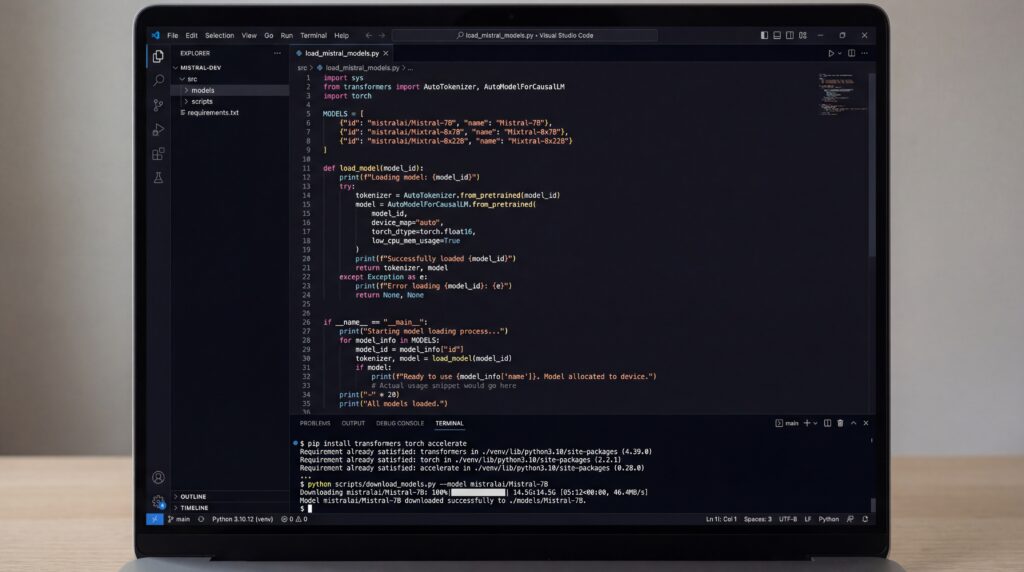Toggle the secondary side bar visibility

click(790, 35)
